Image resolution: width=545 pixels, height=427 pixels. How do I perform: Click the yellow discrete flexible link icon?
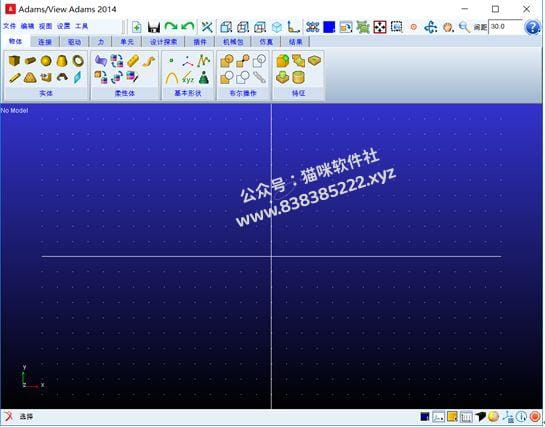pyautogui.click(x=133, y=61)
